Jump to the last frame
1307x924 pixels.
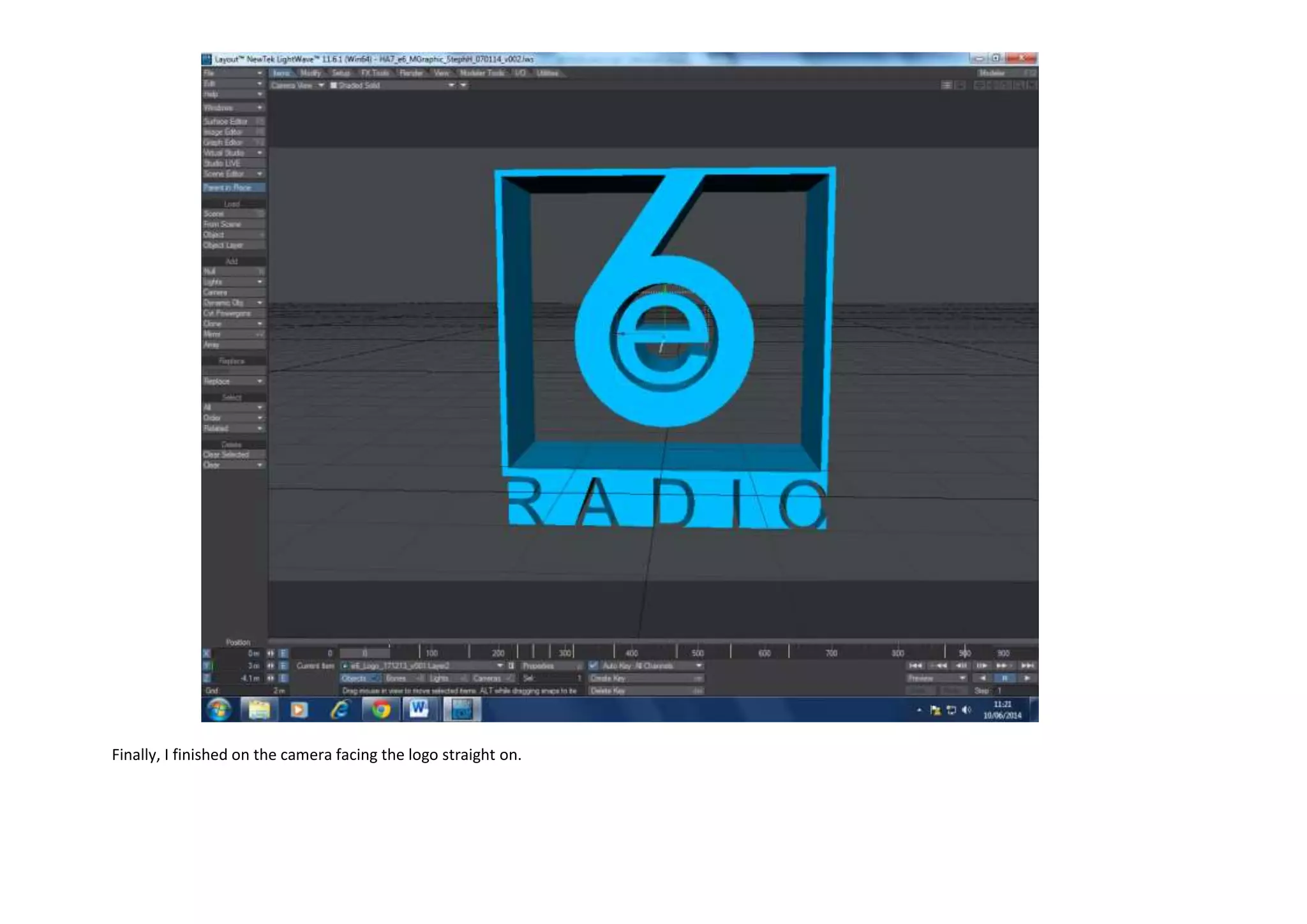point(1027,666)
